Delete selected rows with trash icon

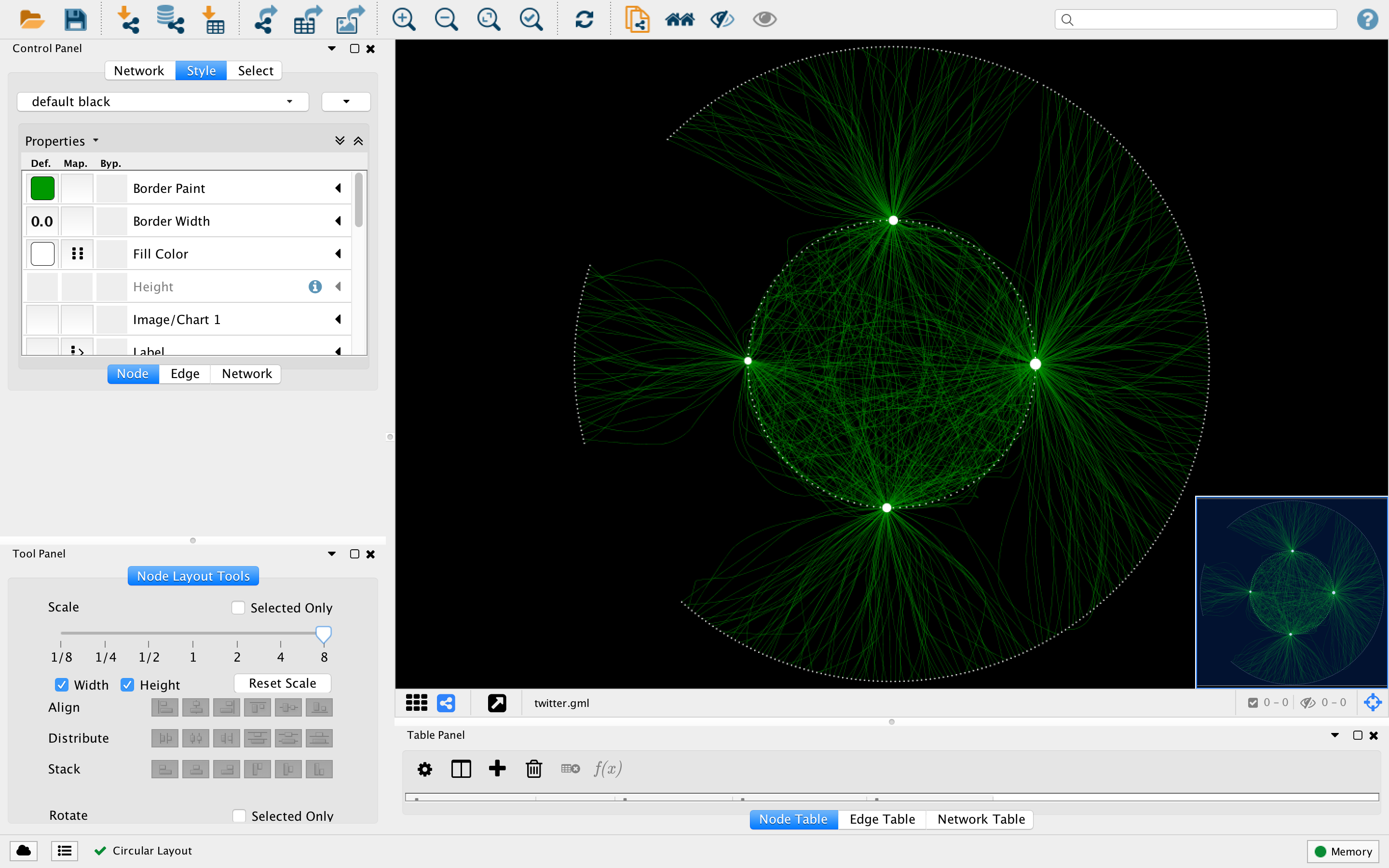click(534, 769)
